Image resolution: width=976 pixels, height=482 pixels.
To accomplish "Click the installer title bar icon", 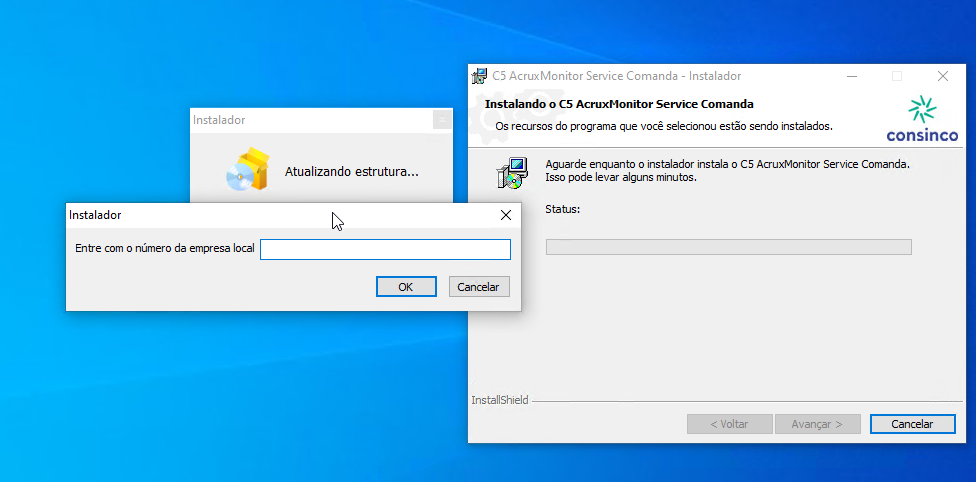I will point(479,76).
